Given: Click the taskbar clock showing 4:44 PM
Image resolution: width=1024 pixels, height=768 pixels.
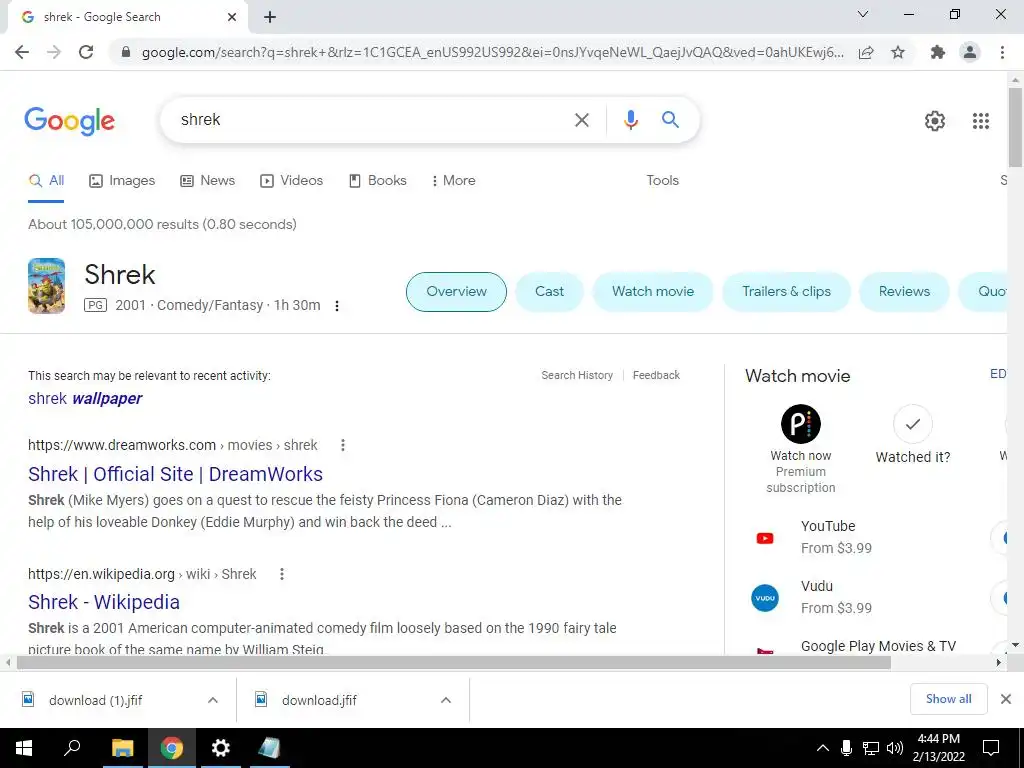Looking at the screenshot, I should [938, 748].
